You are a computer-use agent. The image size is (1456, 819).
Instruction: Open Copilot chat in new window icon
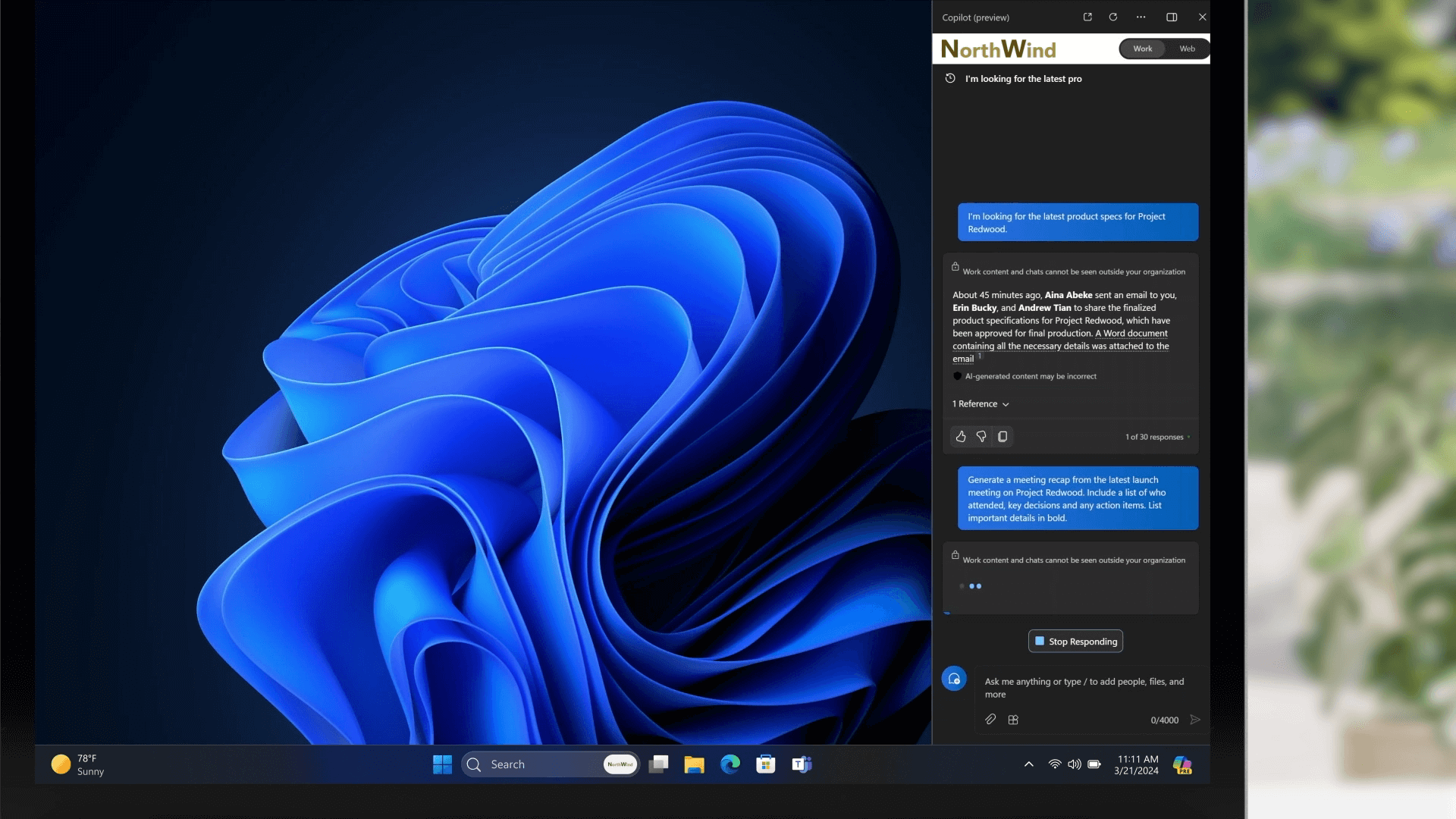tap(1087, 17)
